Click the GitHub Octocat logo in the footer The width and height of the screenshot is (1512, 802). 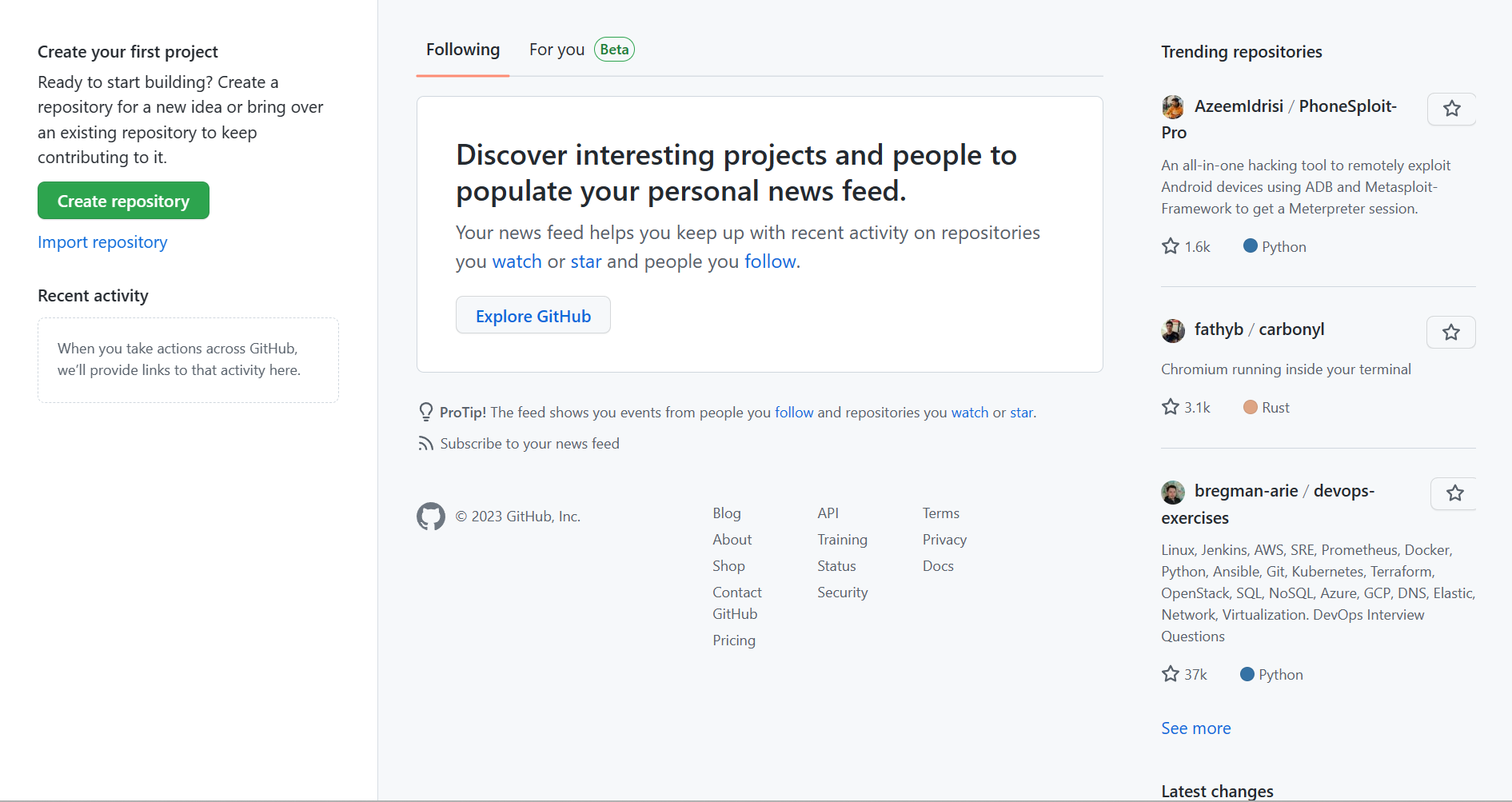pos(431,517)
